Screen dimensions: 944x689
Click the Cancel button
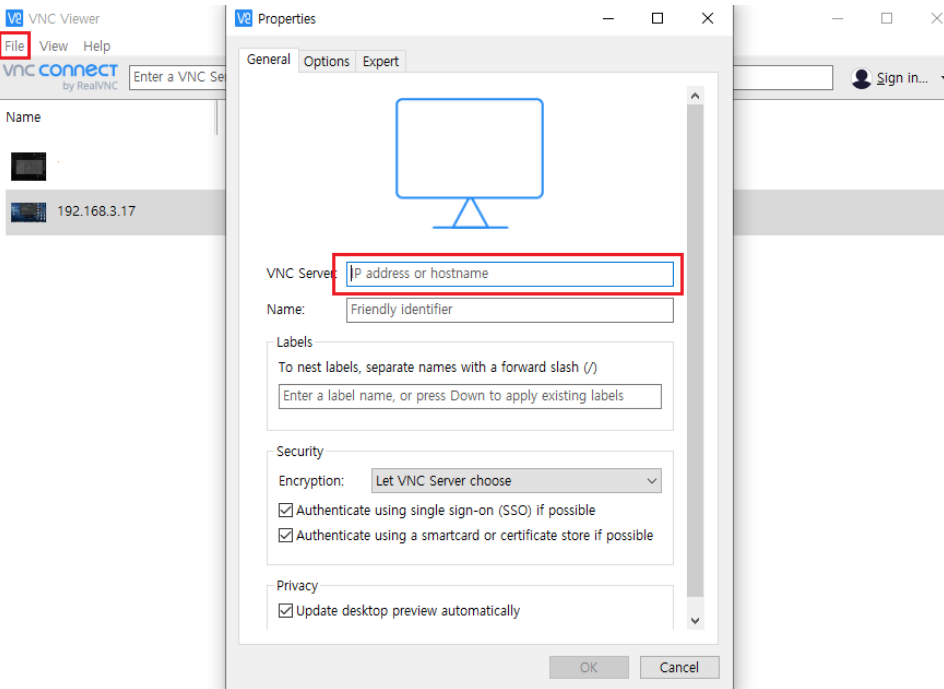tap(679, 667)
